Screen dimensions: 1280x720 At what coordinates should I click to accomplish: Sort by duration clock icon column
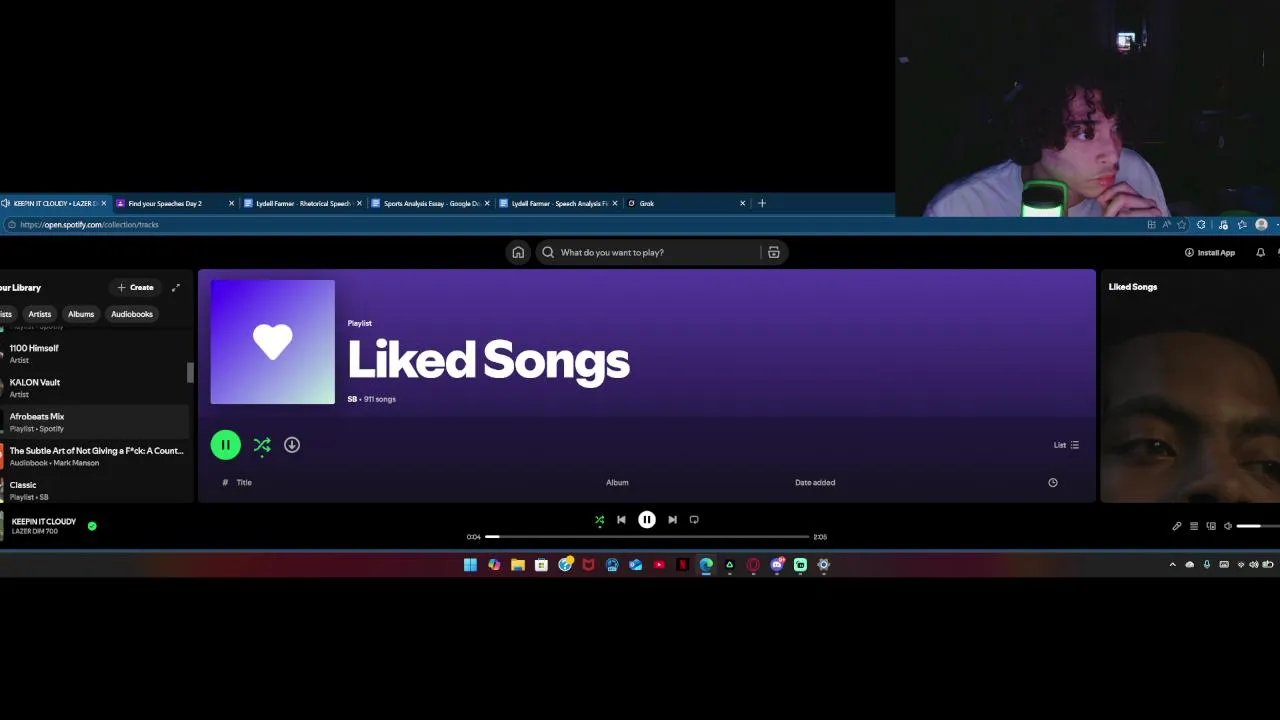tap(1052, 482)
